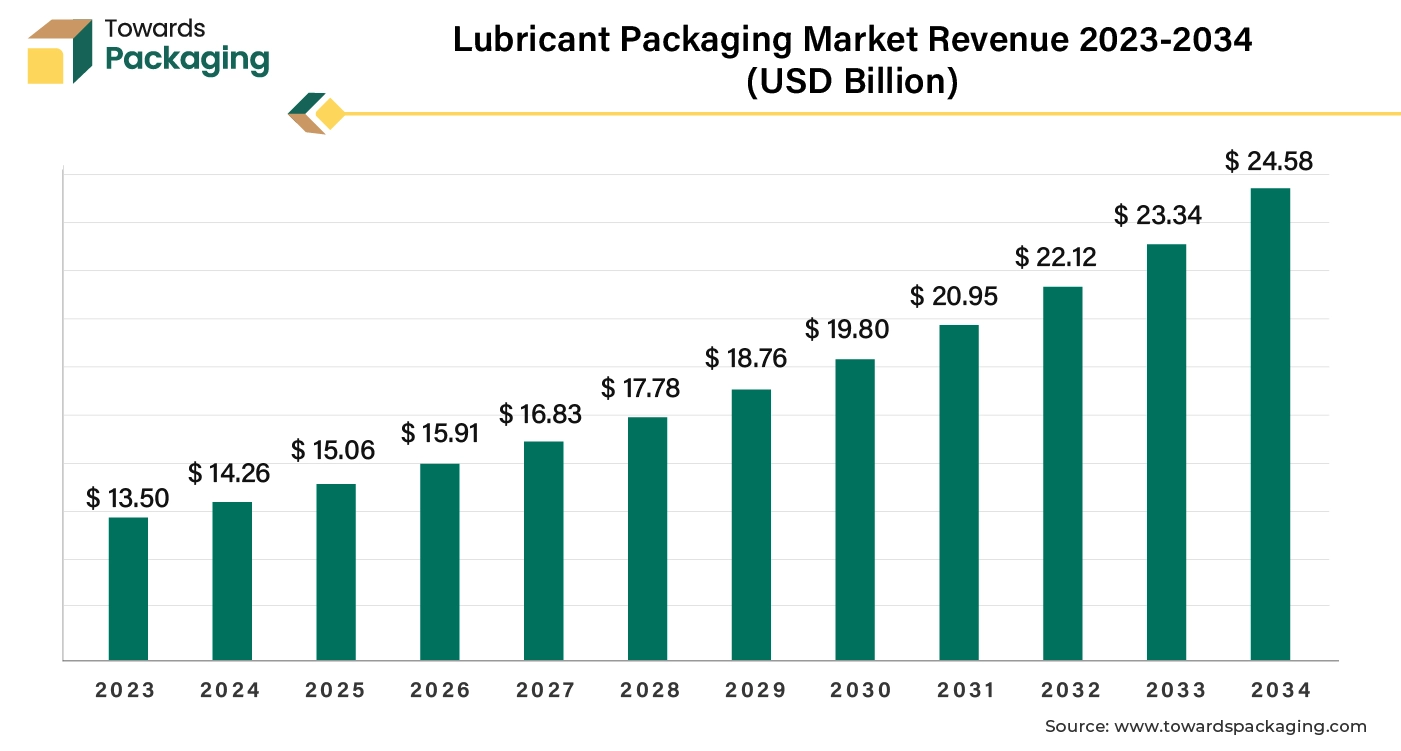Click the '$ 24.58' value label

[x=1269, y=161]
